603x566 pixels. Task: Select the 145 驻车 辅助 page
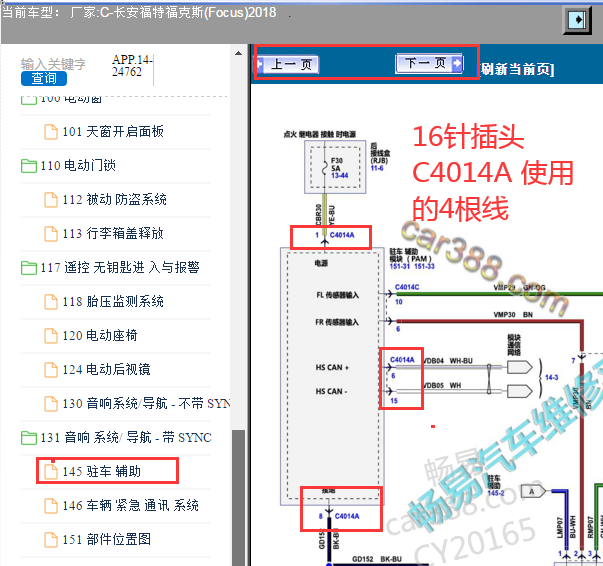click(102, 471)
